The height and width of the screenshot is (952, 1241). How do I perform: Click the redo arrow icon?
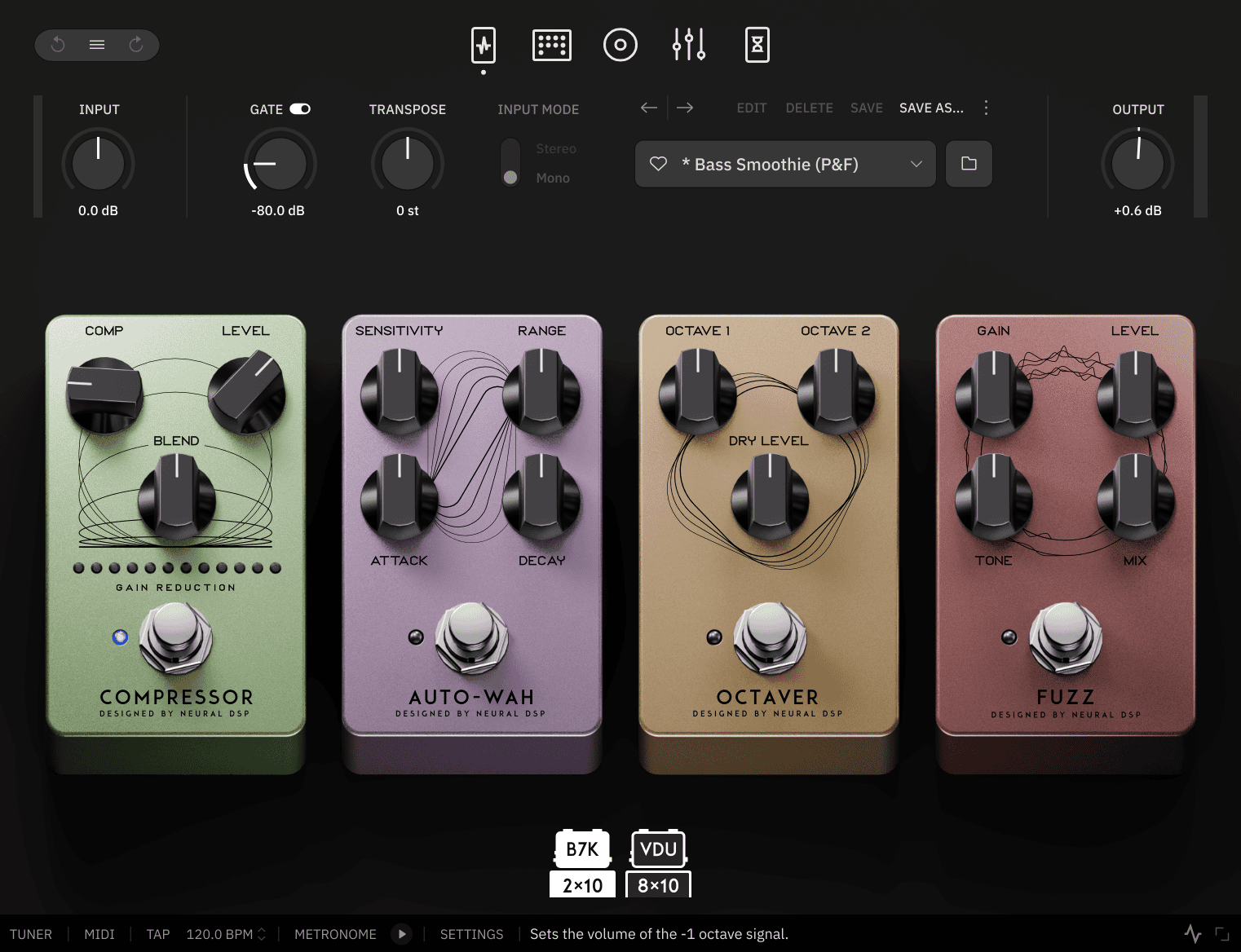coord(136,45)
